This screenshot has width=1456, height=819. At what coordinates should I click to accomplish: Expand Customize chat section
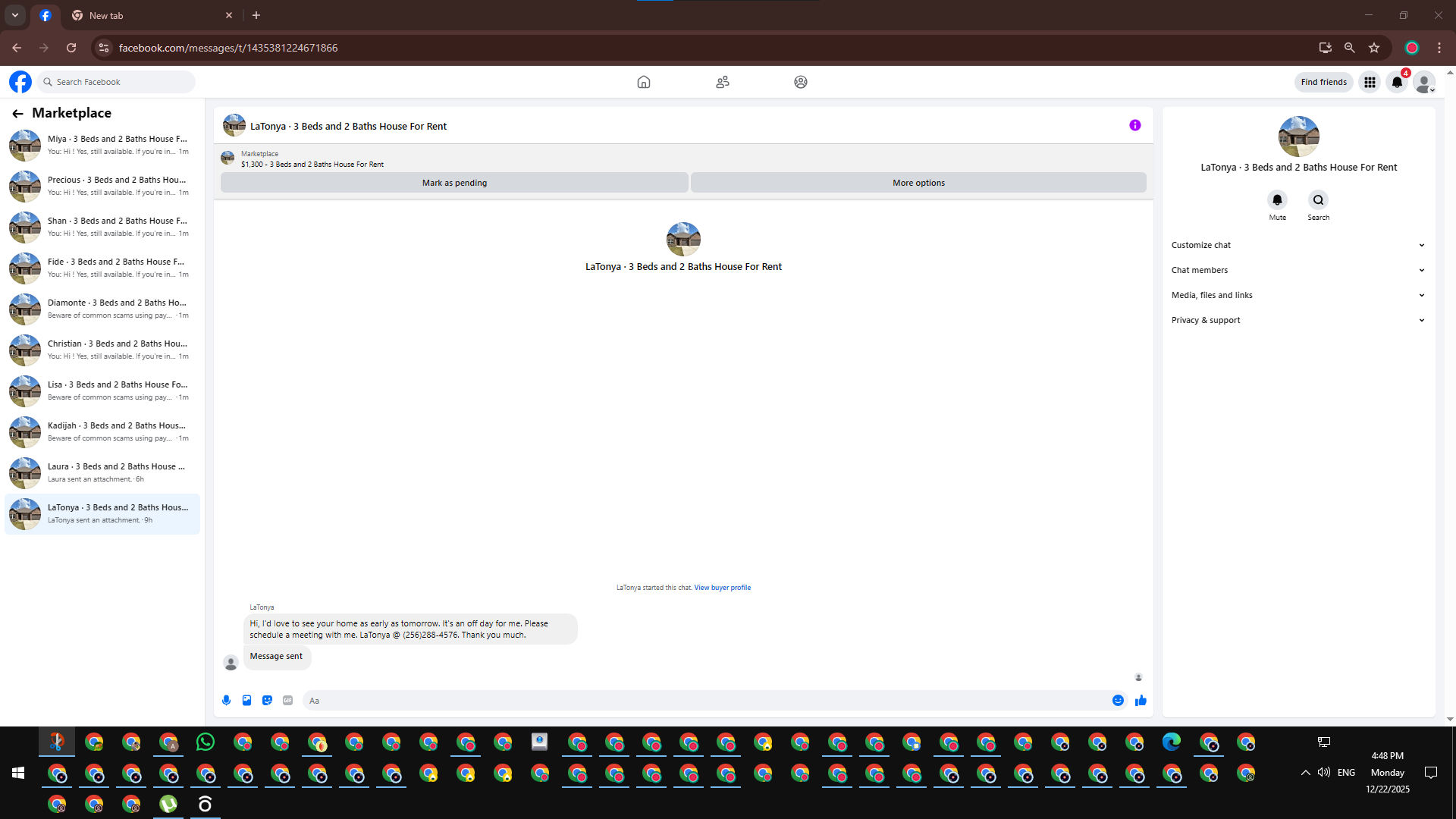1298,245
